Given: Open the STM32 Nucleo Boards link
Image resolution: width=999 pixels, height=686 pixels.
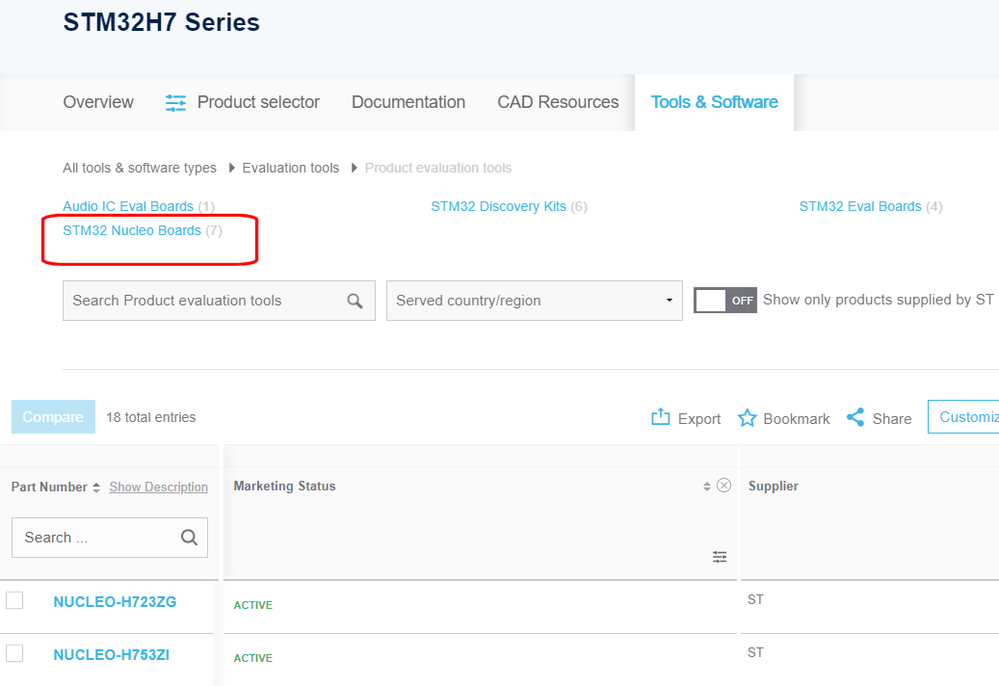Looking at the screenshot, I should tap(132, 231).
